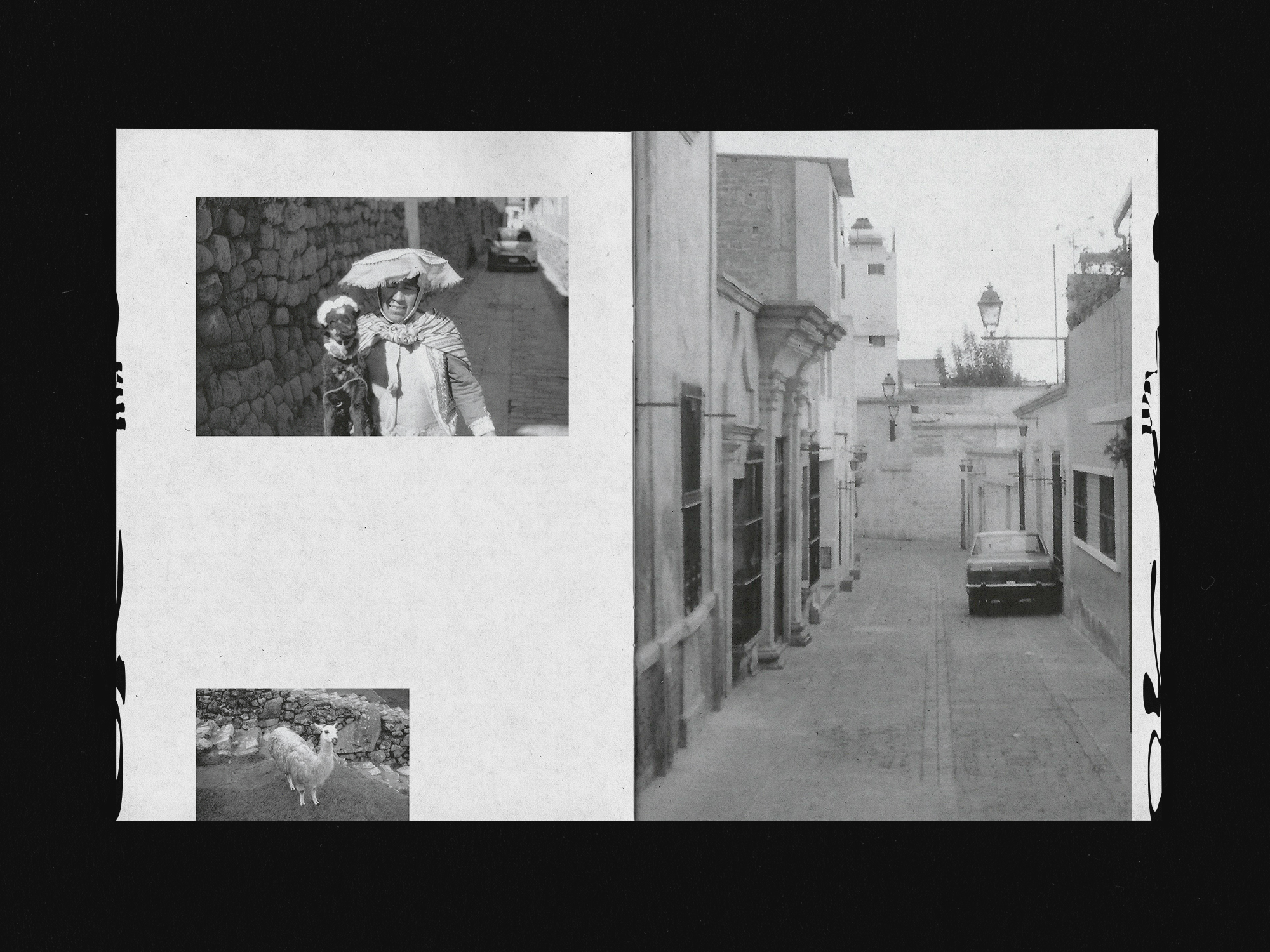Select the white llama photo
The image size is (1270, 952).
point(302,754)
